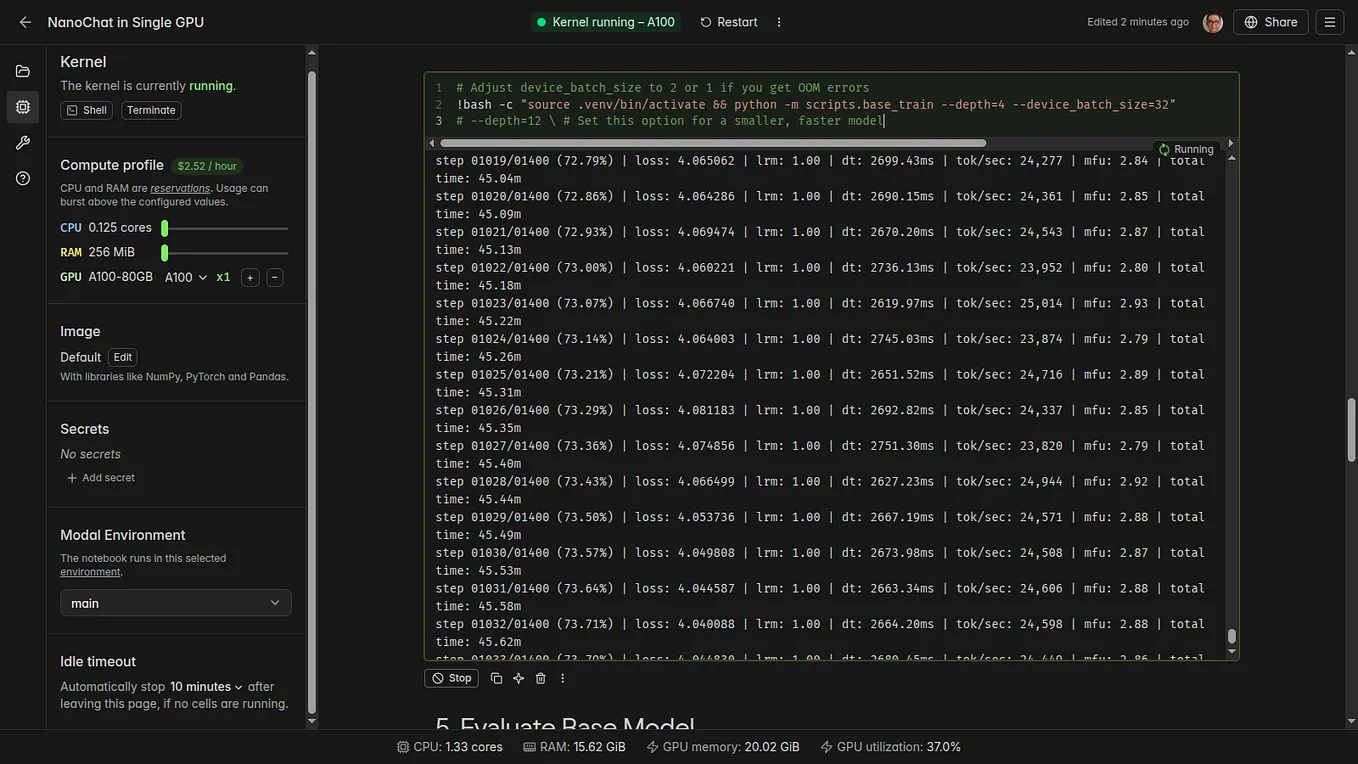Image resolution: width=1358 pixels, height=764 pixels.
Task: Add a secret
Action: coord(100,478)
